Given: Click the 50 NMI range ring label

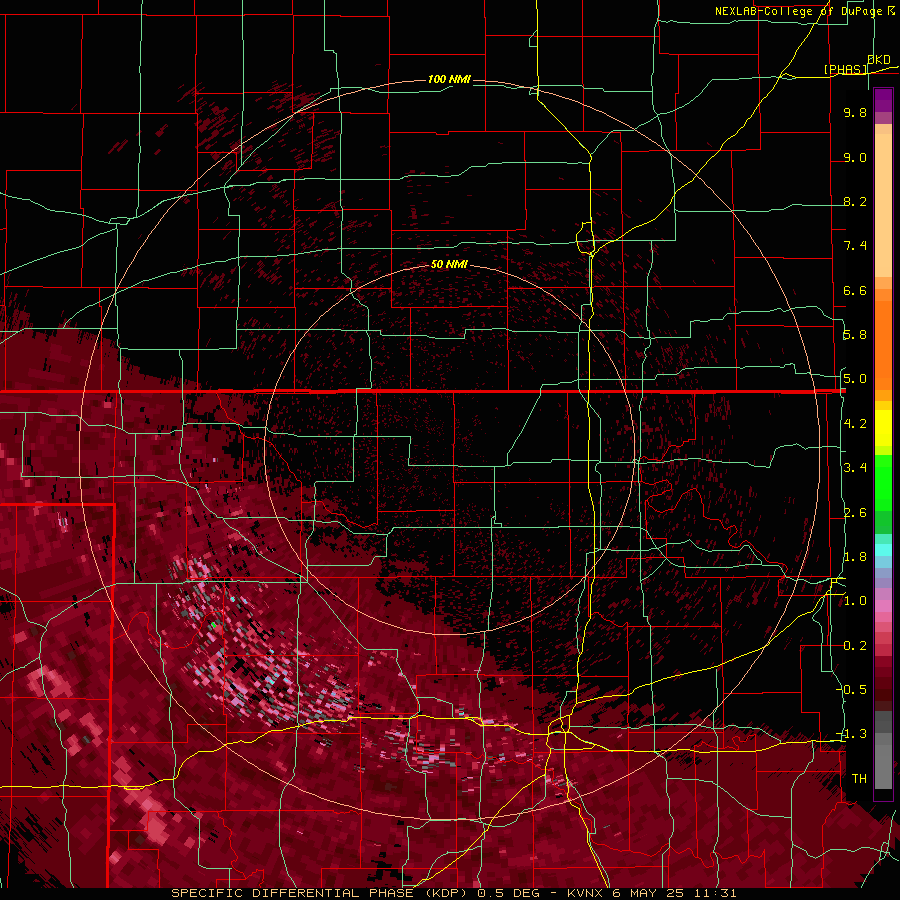Looking at the screenshot, I should pos(449,264).
